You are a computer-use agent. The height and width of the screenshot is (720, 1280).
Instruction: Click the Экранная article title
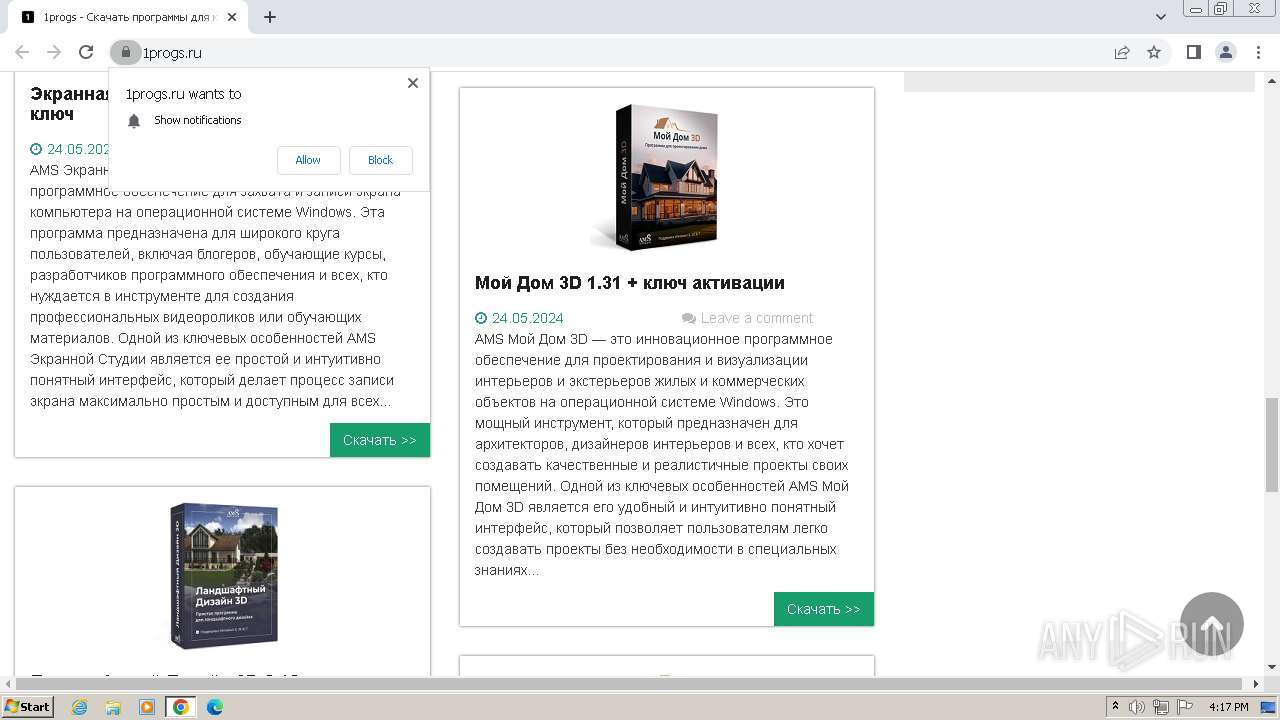(69, 103)
